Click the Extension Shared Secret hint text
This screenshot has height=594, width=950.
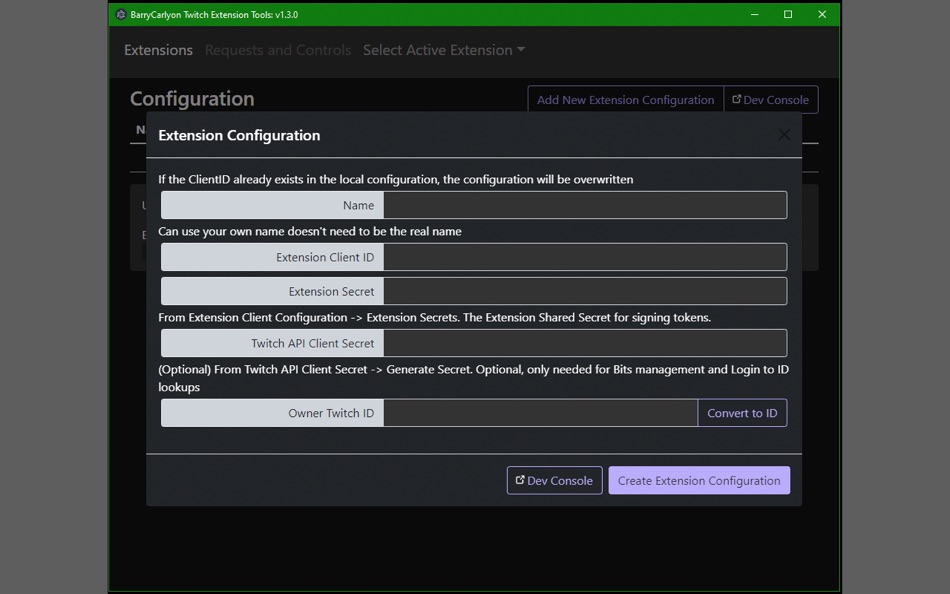[434, 318]
